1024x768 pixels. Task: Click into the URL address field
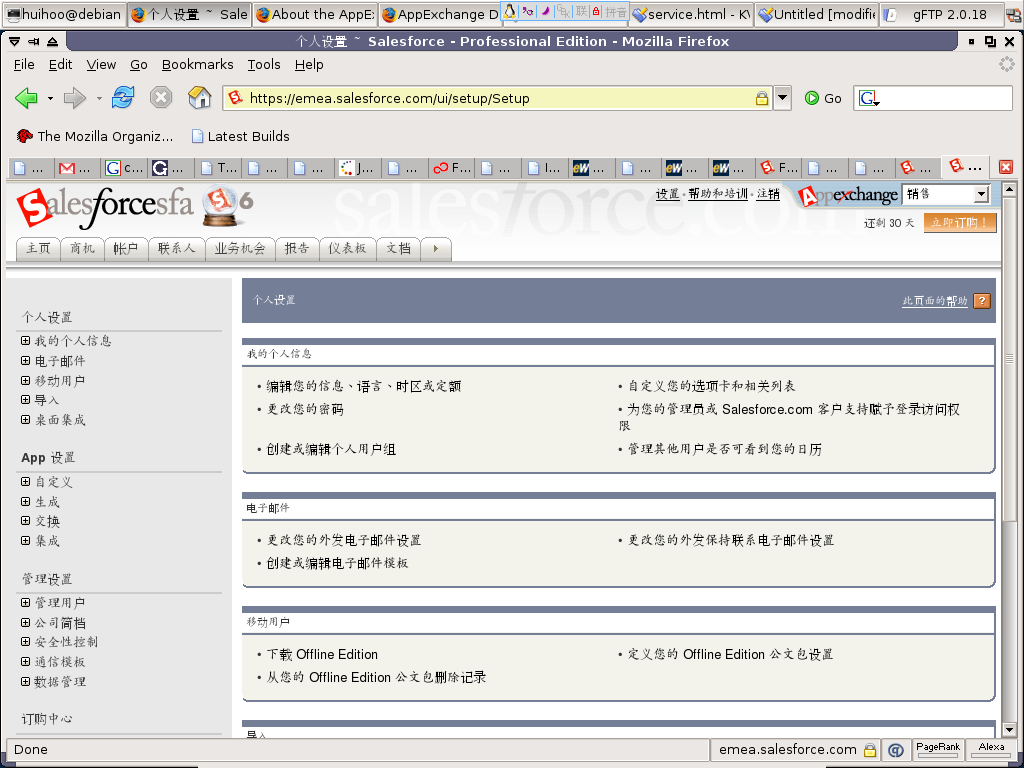click(500, 99)
